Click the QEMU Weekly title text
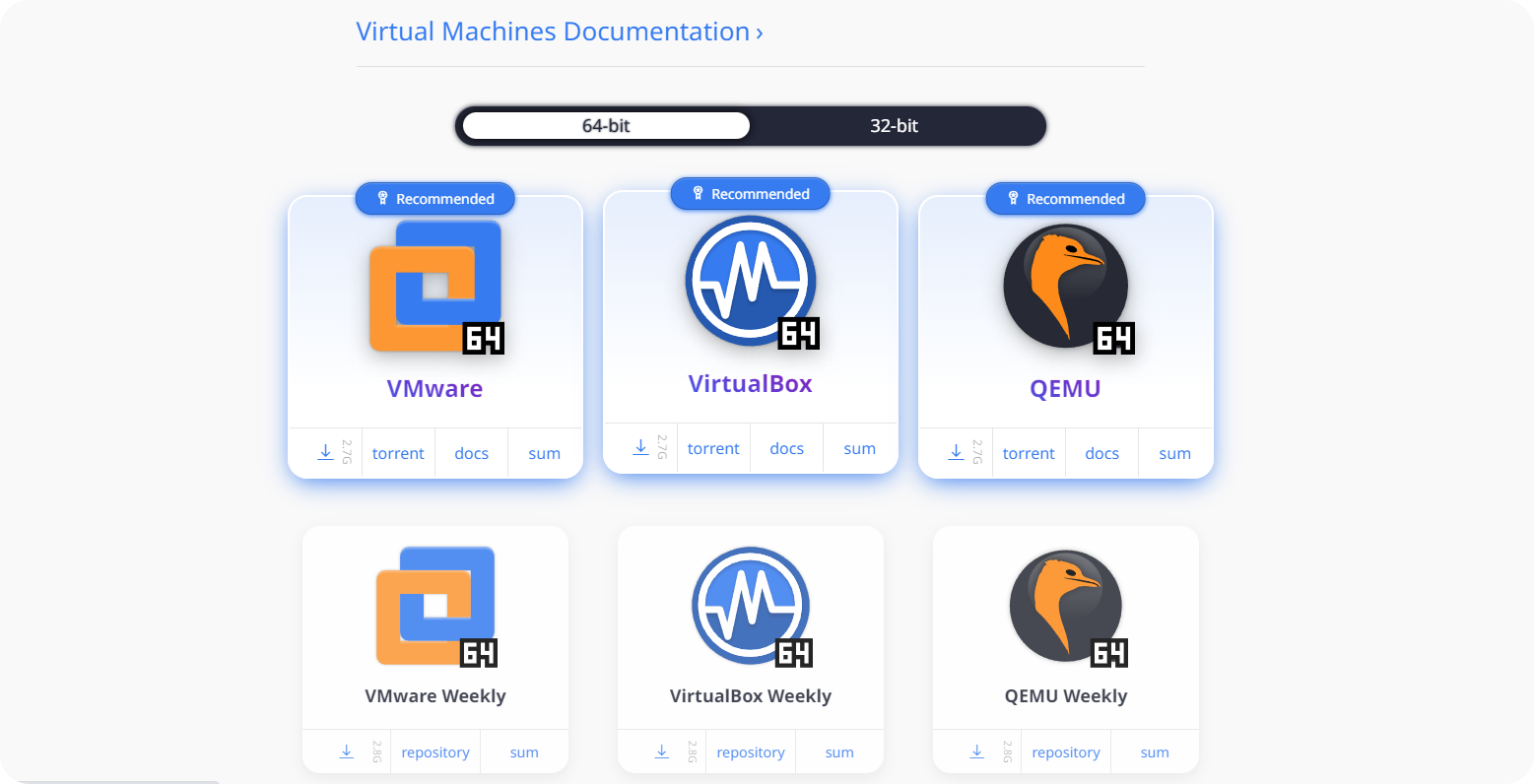 (1066, 696)
